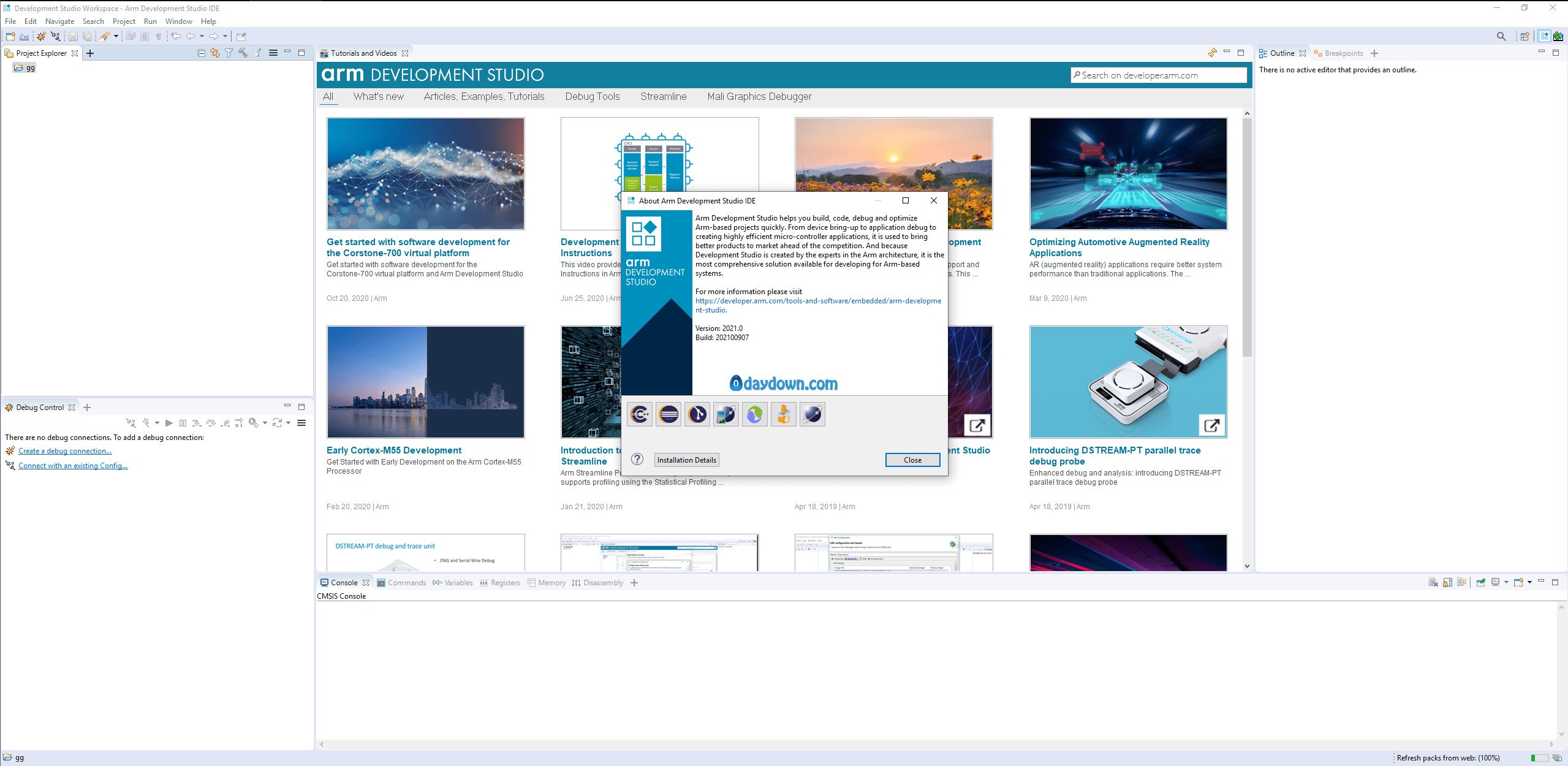Click the Show Whitespace Characters pilcrow icon
Image resolution: width=1568 pixels, height=766 pixels.
(159, 36)
